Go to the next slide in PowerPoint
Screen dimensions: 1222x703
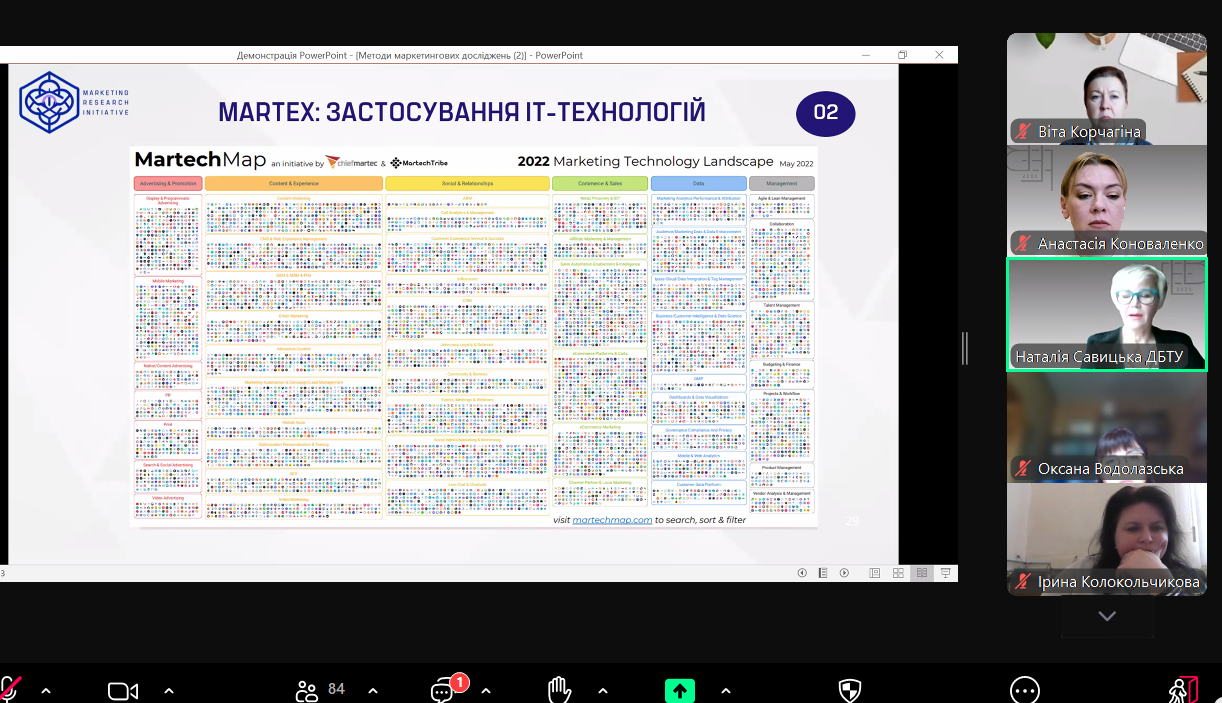pos(844,573)
